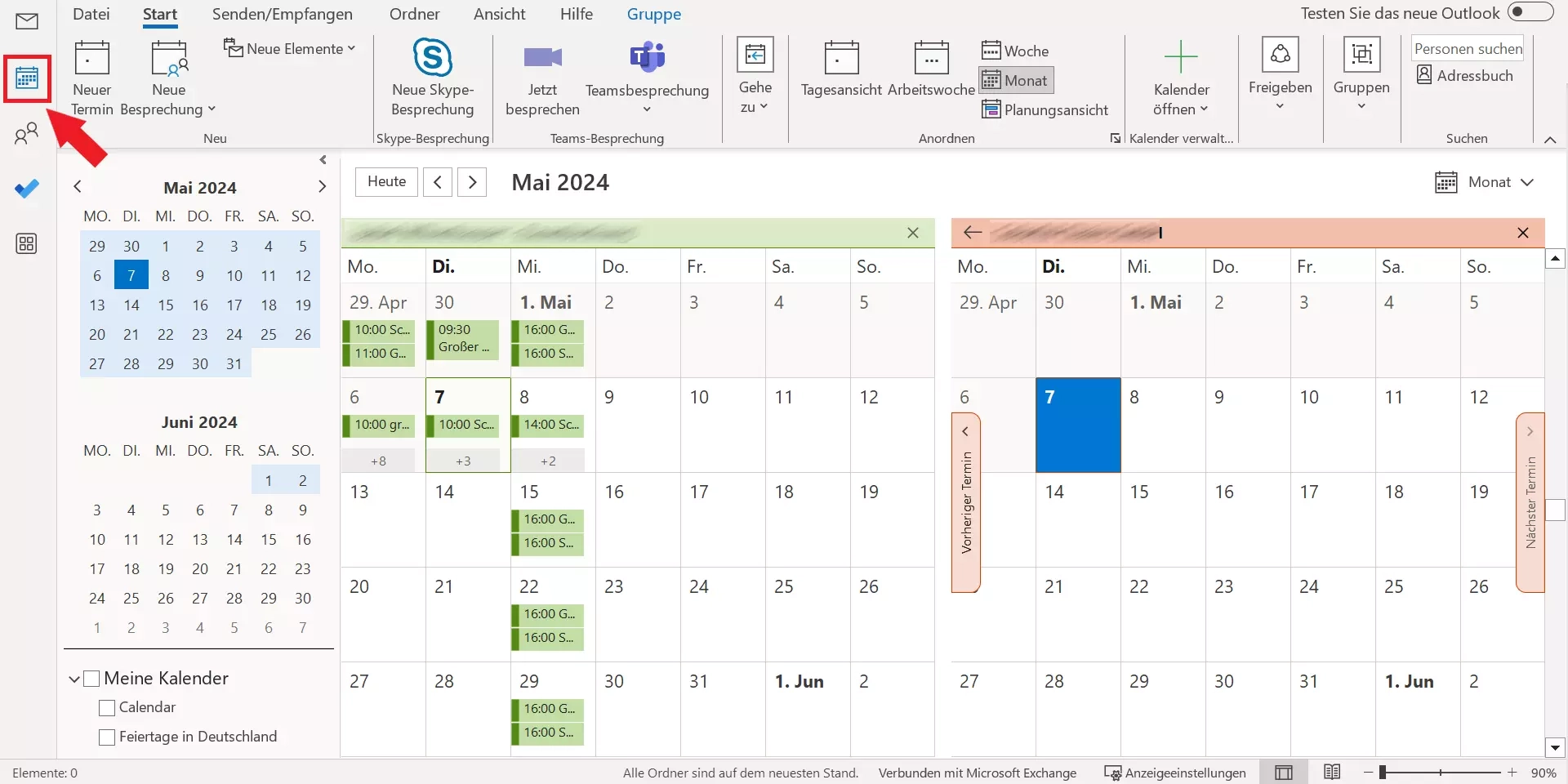1568x784 pixels.
Task: Open Senden/Empfangen tab
Action: pos(283,14)
